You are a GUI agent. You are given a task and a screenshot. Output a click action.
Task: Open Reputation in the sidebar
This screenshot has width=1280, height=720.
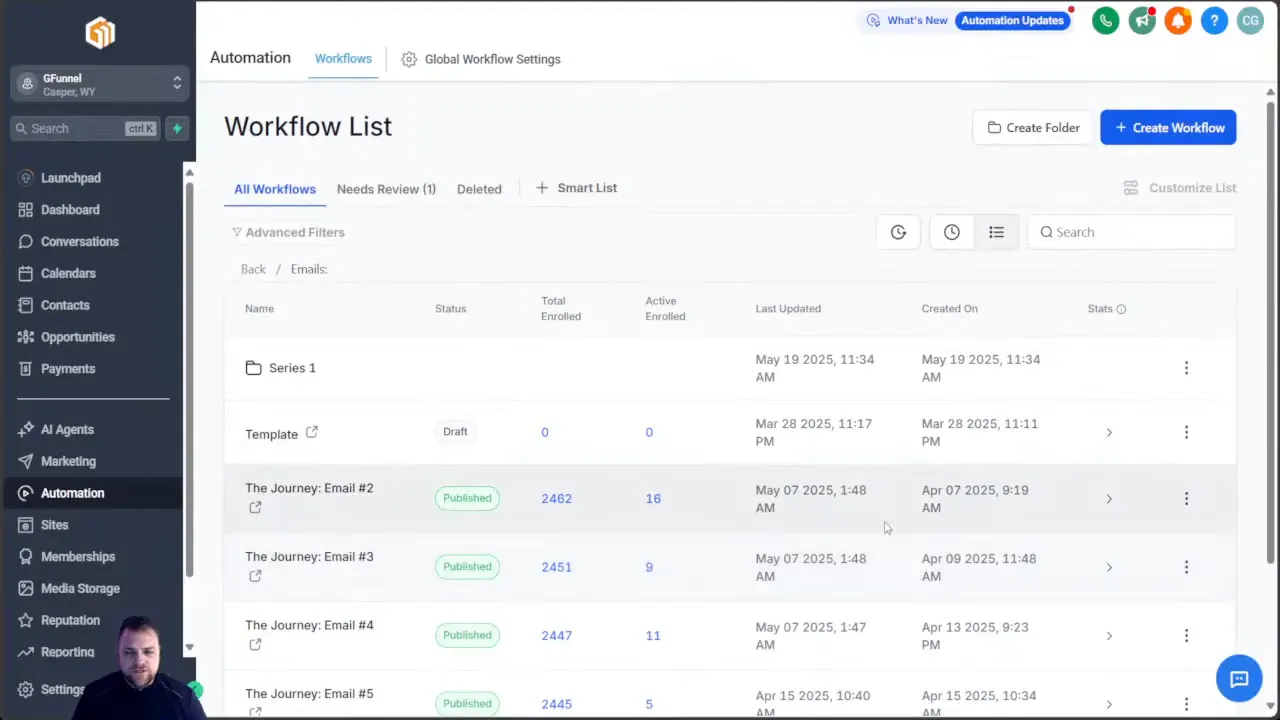pos(70,621)
